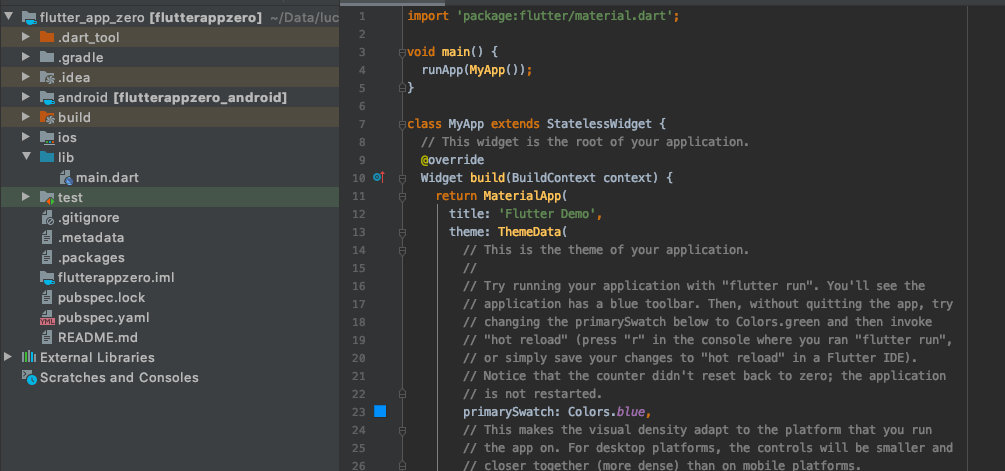The height and width of the screenshot is (471, 1005).
Task: Expand External Libraries arrow
Action: point(8,357)
